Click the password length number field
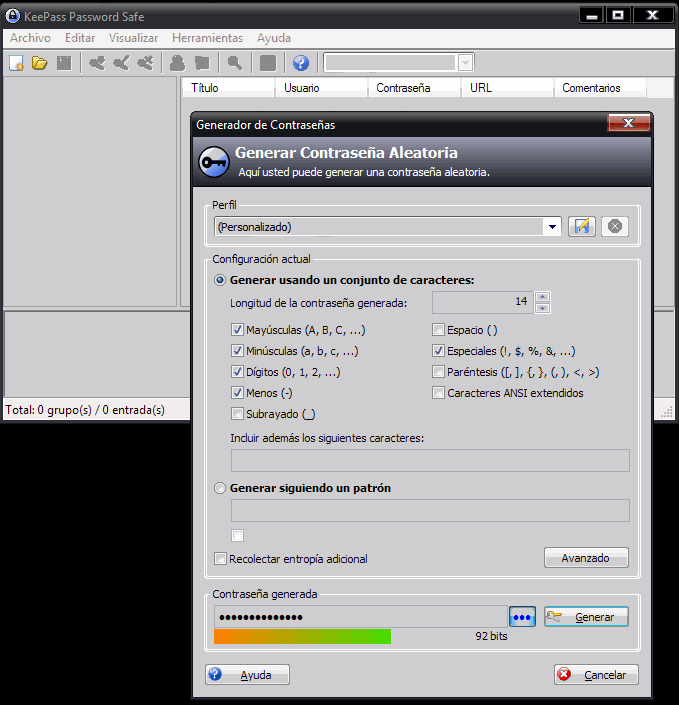679x705 pixels. pos(482,303)
